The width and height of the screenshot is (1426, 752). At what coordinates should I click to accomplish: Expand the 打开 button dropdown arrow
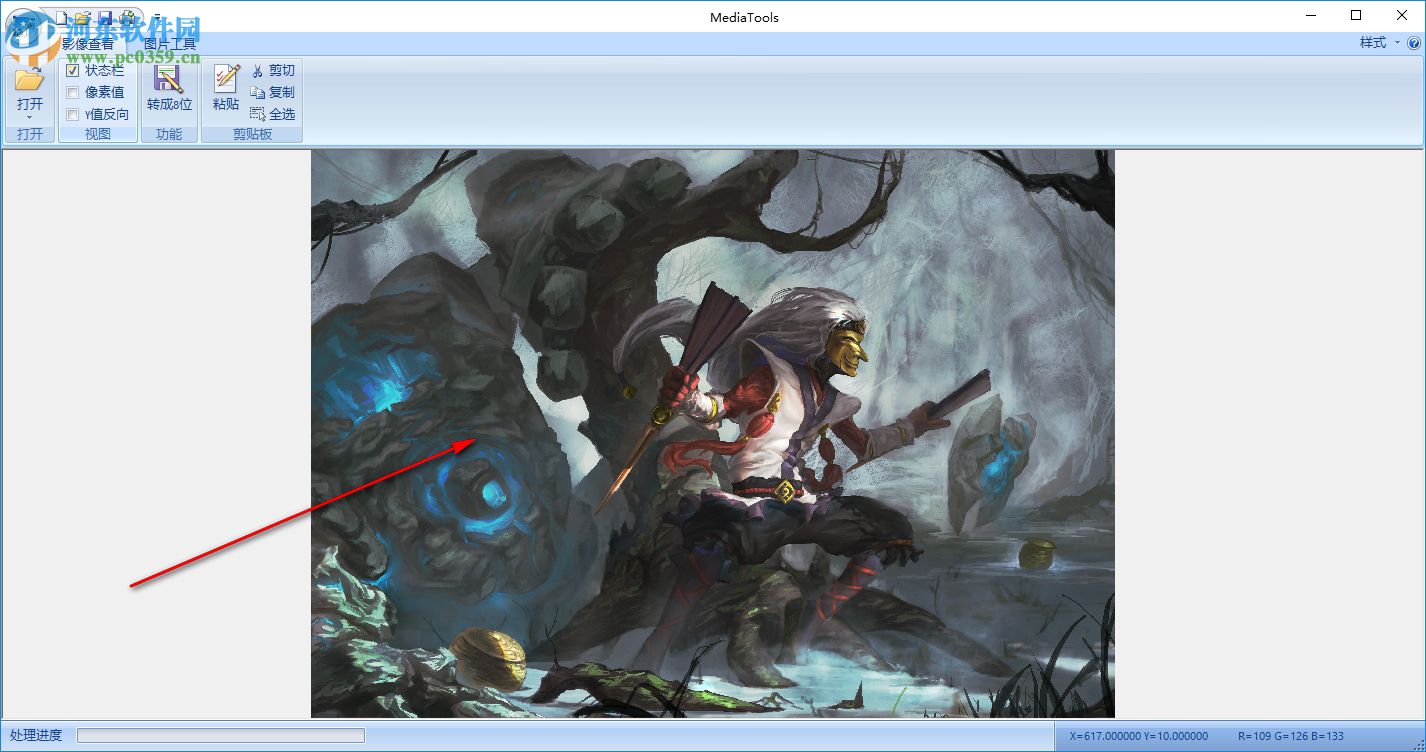[30, 118]
